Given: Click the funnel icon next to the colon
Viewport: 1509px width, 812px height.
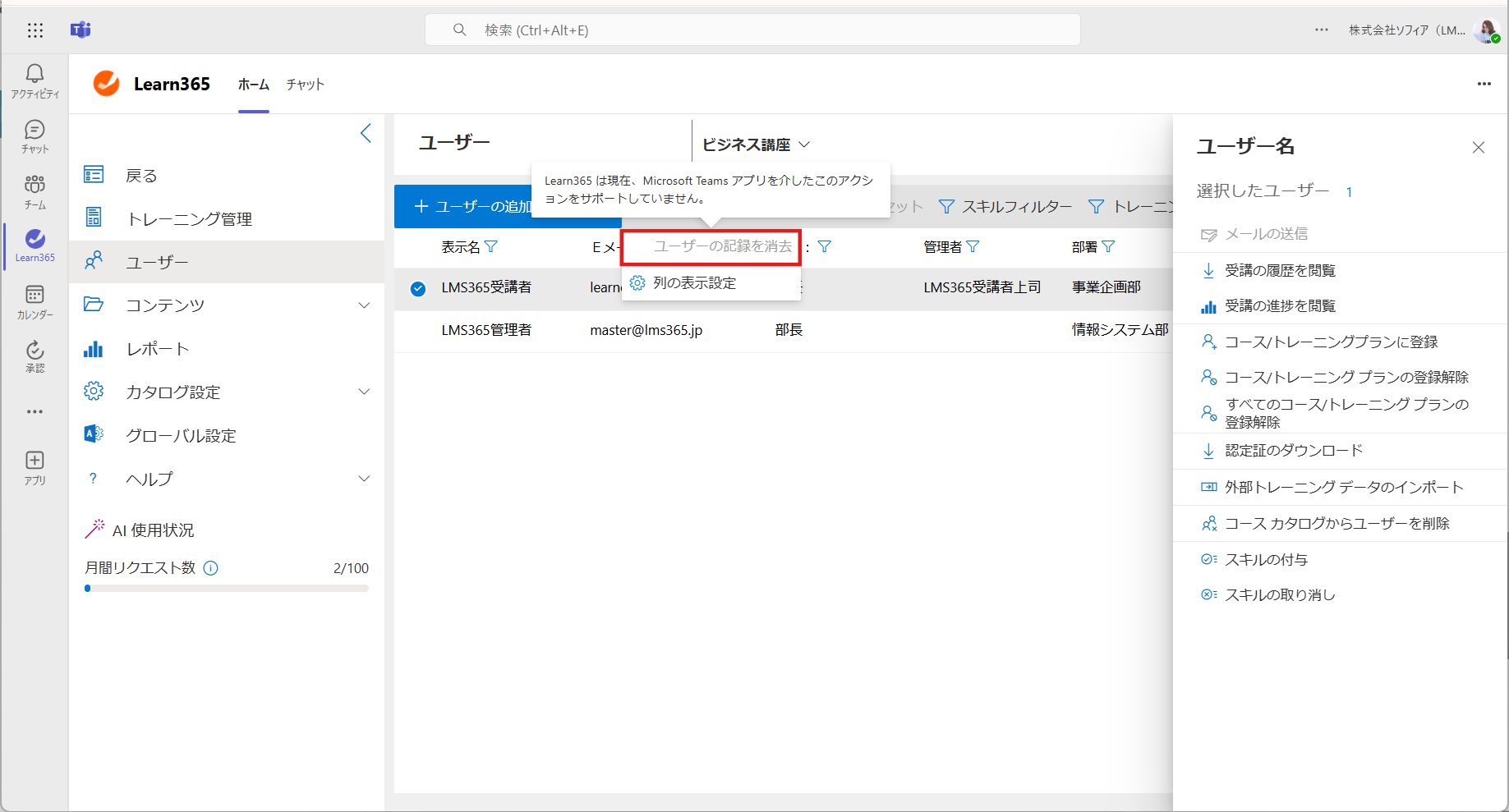Looking at the screenshot, I should [825, 246].
